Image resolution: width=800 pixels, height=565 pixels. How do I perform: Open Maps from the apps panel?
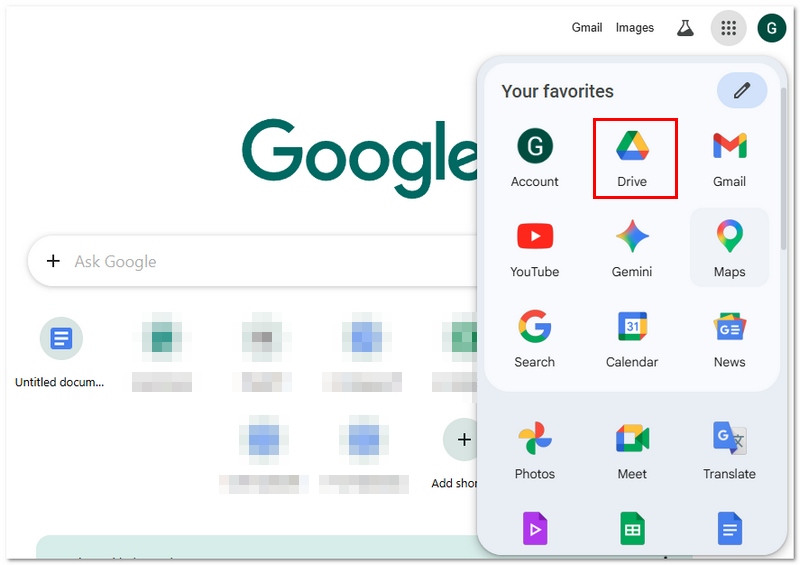click(729, 248)
